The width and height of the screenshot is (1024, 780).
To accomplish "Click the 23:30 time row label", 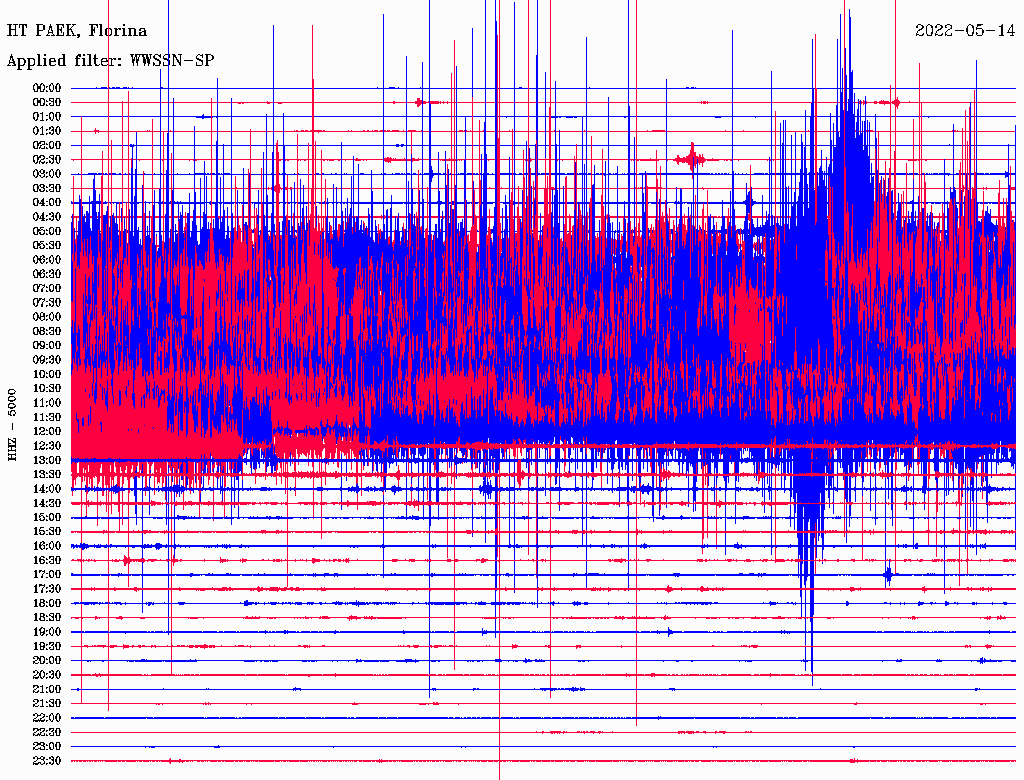I will [47, 761].
